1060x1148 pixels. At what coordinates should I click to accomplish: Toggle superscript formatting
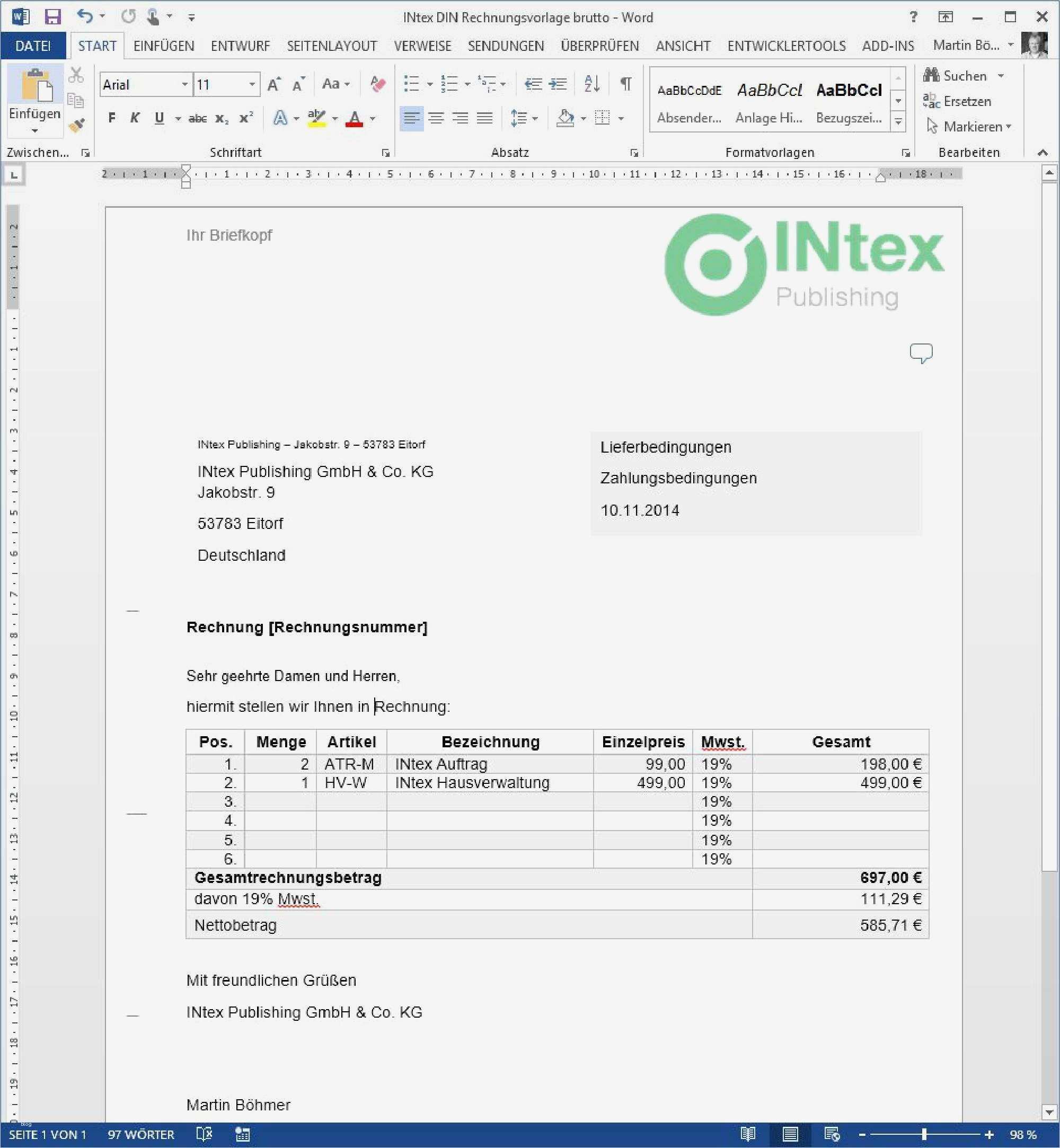click(245, 118)
